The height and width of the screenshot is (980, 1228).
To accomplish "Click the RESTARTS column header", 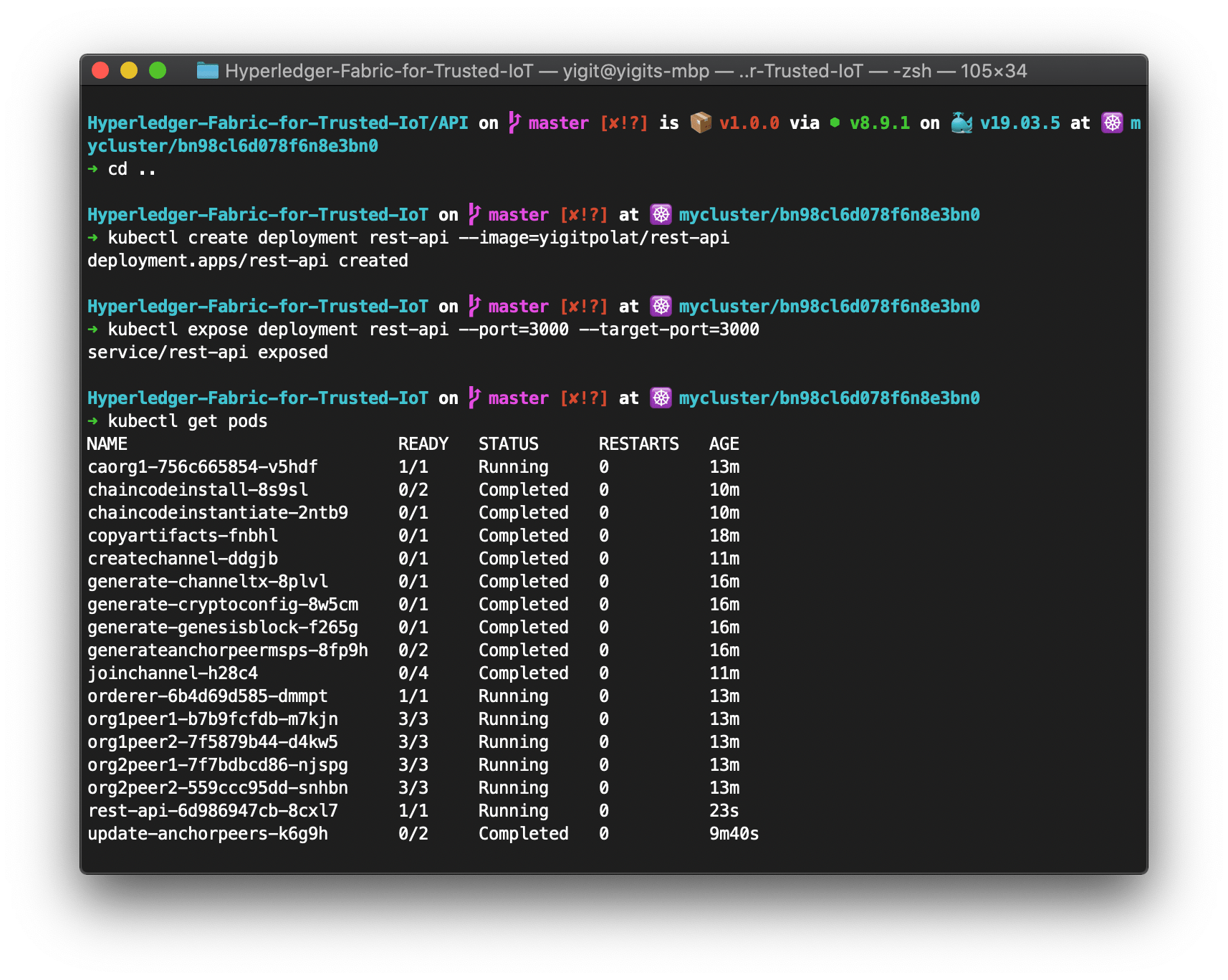I will click(x=639, y=444).
